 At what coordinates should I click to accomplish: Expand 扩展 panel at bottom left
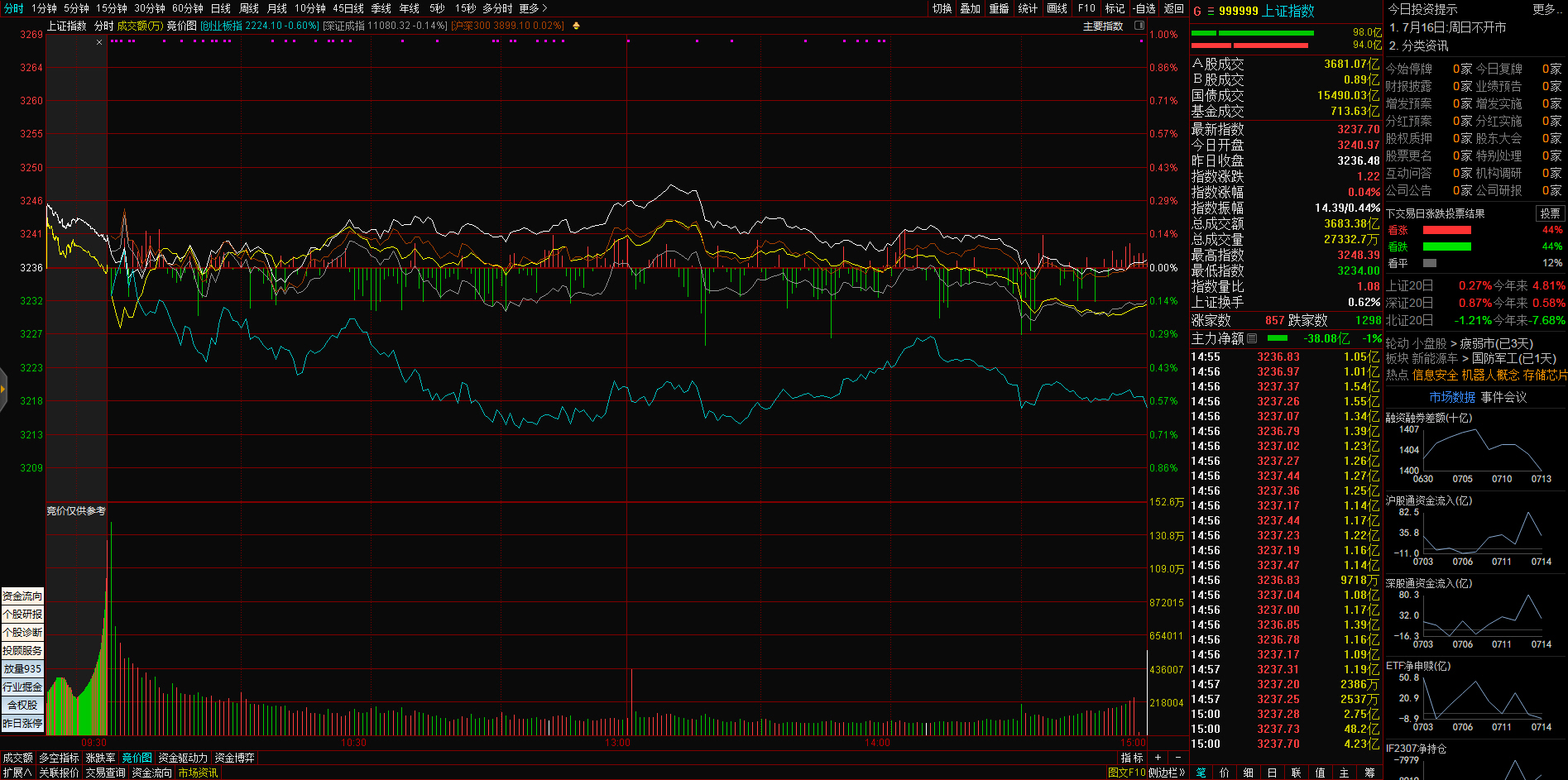click(17, 773)
